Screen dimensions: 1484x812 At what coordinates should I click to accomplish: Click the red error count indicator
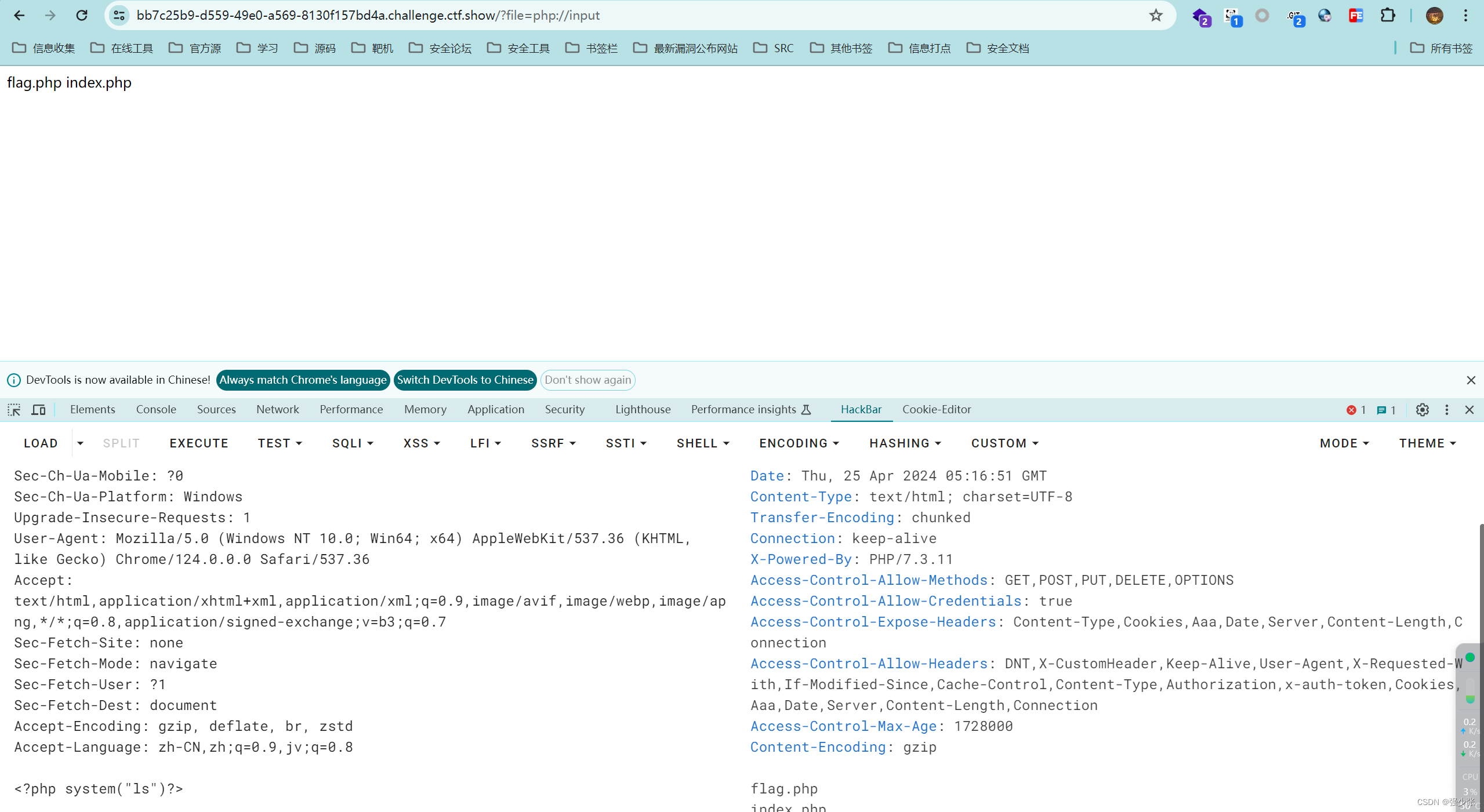pos(1356,410)
